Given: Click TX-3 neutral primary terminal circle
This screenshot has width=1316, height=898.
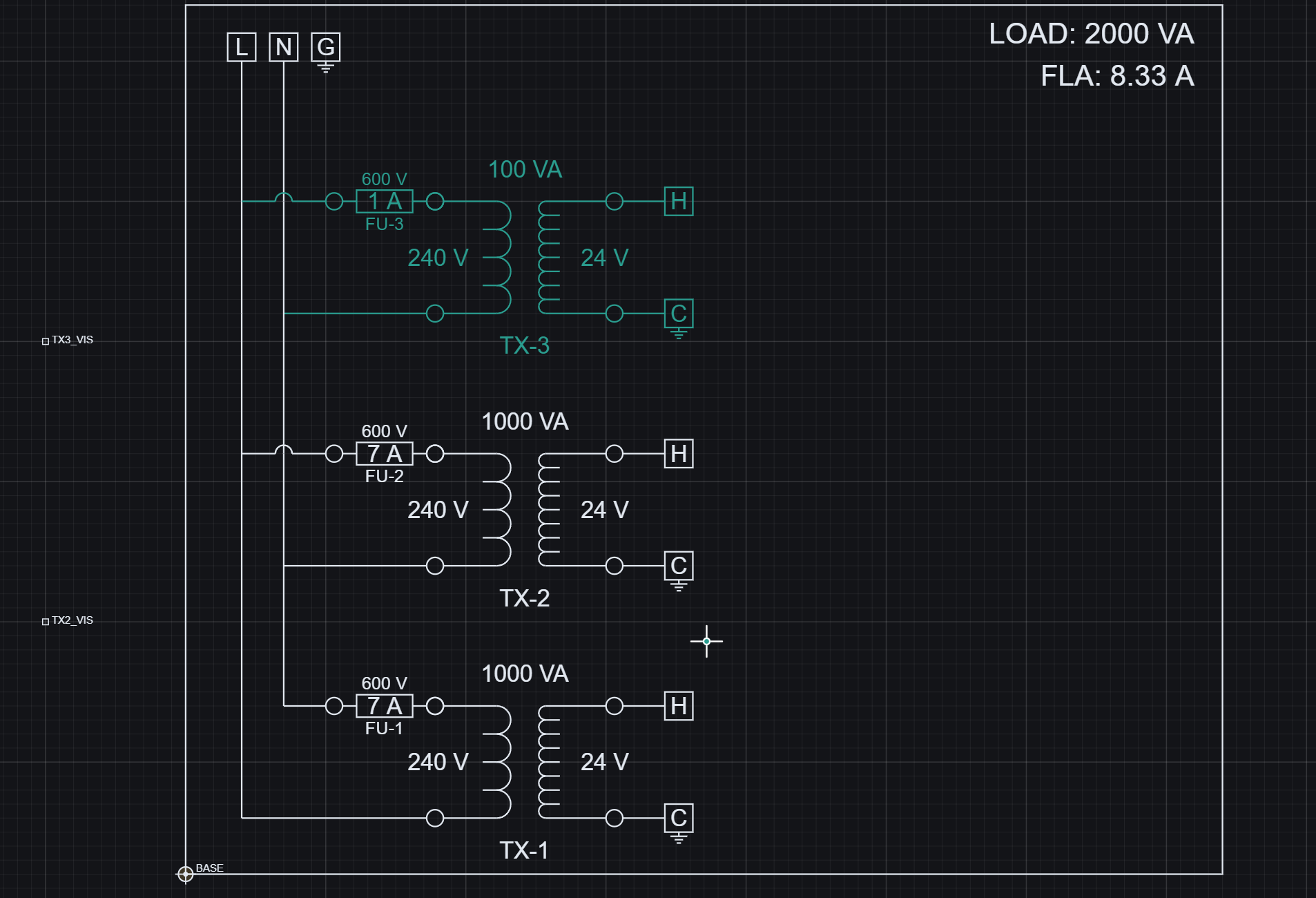Looking at the screenshot, I should (435, 314).
